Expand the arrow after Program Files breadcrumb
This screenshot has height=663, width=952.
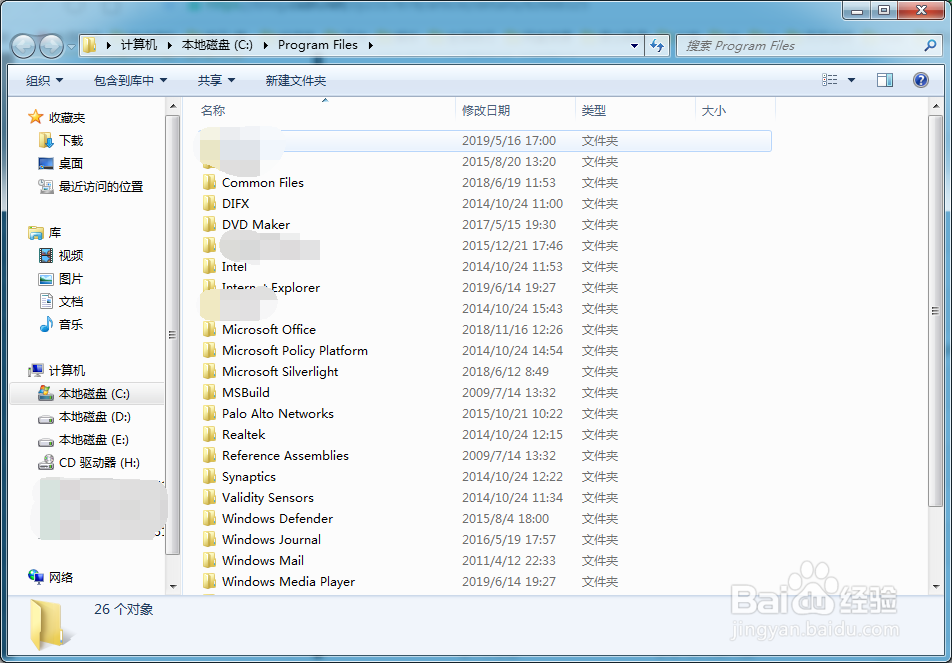point(370,46)
